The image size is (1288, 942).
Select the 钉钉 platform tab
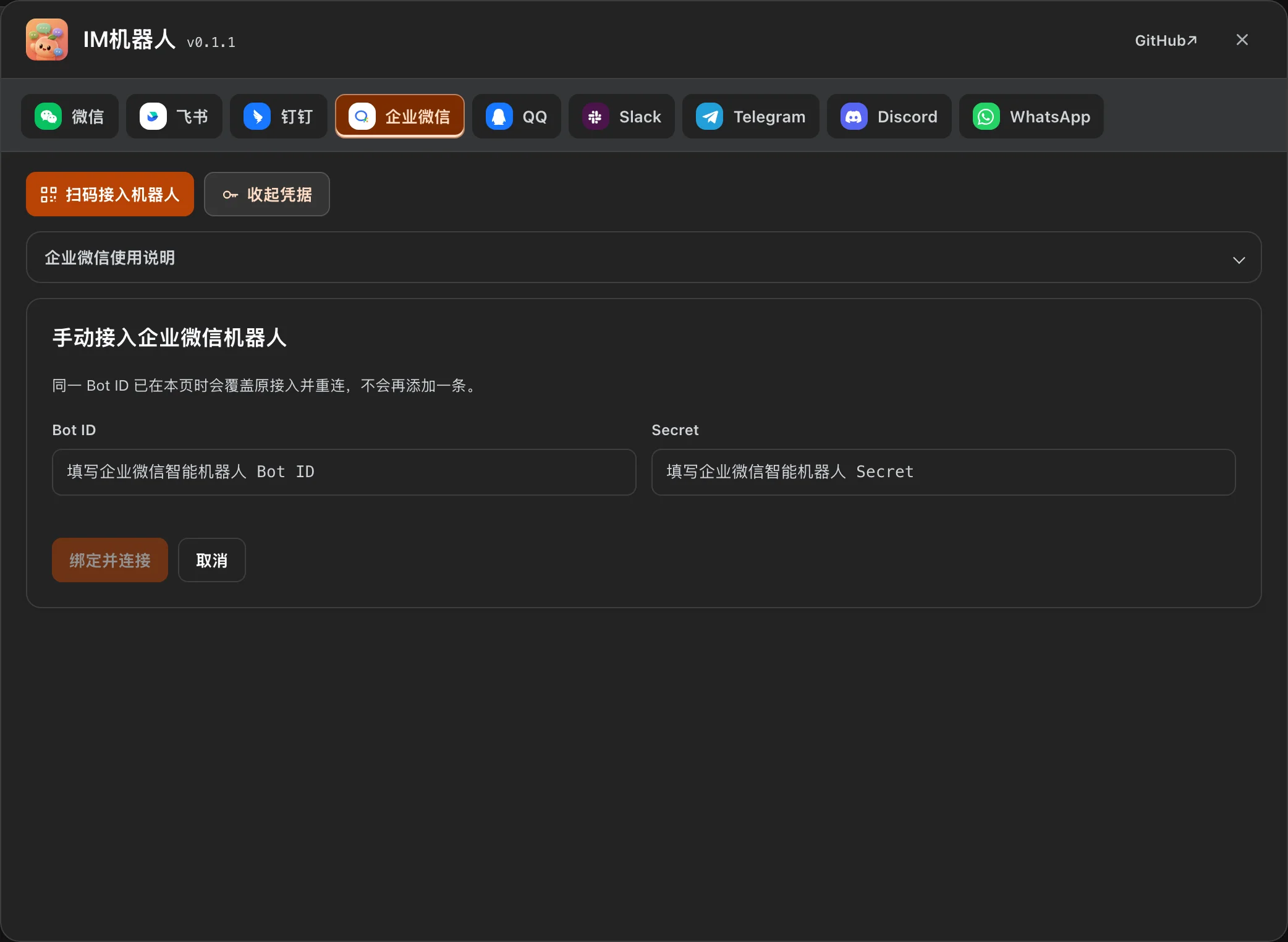point(279,116)
